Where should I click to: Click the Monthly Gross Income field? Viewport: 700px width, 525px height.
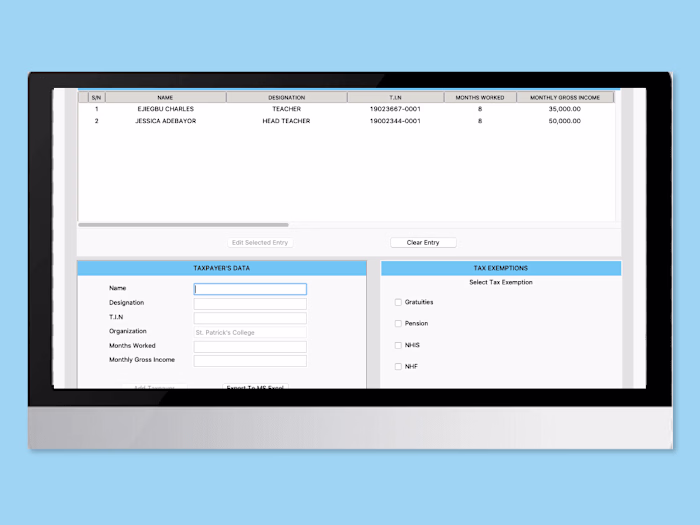[x=250, y=361]
